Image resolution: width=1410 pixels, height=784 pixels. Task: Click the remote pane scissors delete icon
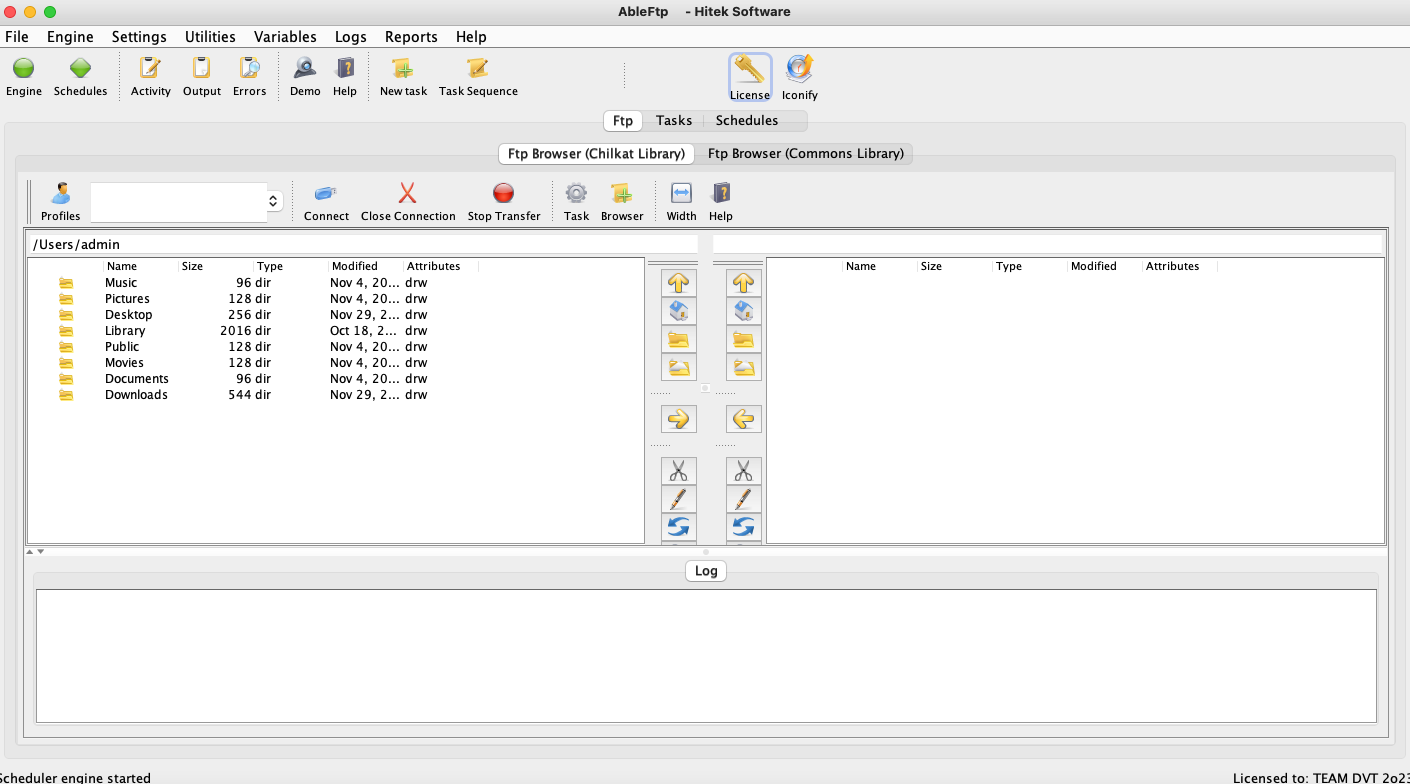tap(743, 471)
